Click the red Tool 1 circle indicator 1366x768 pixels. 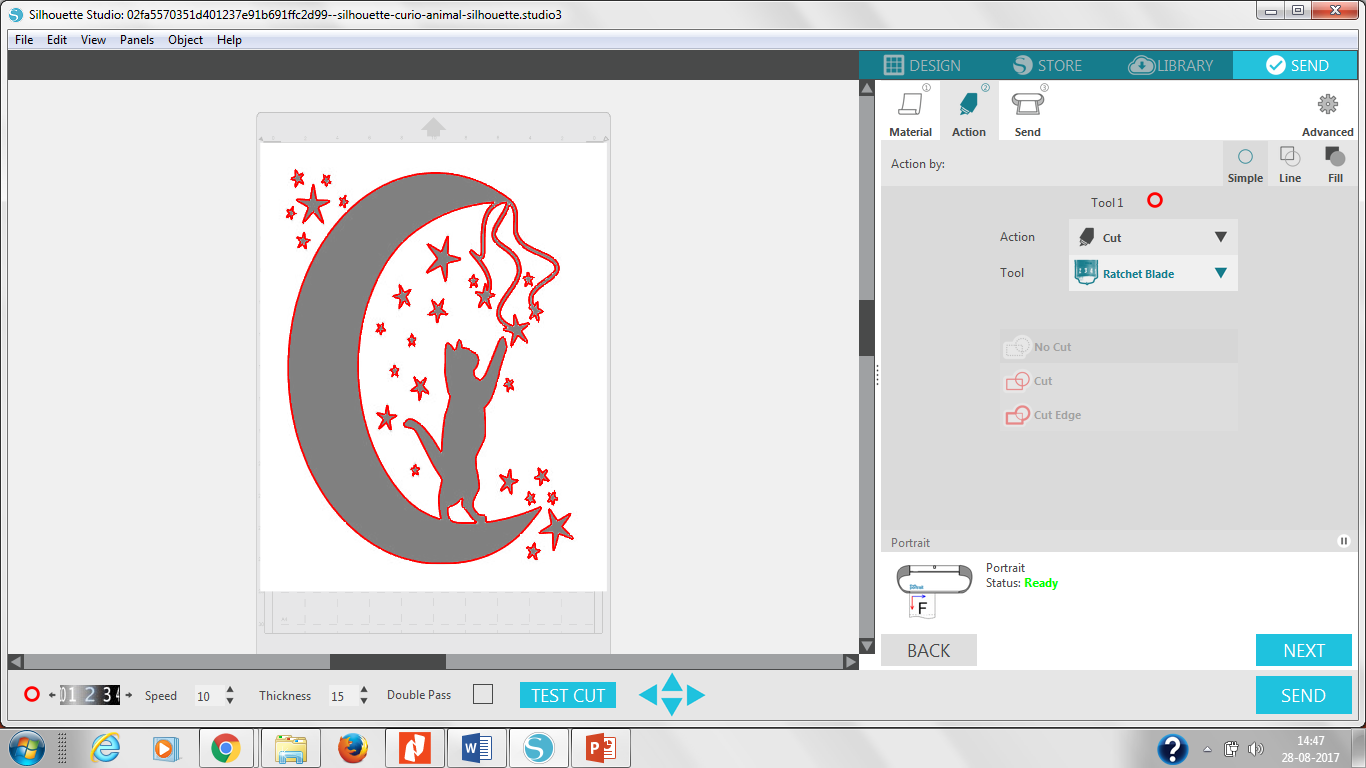[1155, 201]
